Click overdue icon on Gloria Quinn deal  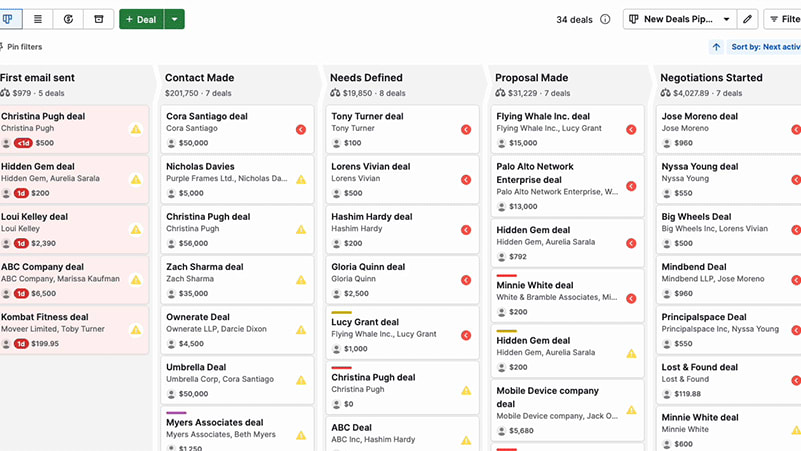(466, 280)
